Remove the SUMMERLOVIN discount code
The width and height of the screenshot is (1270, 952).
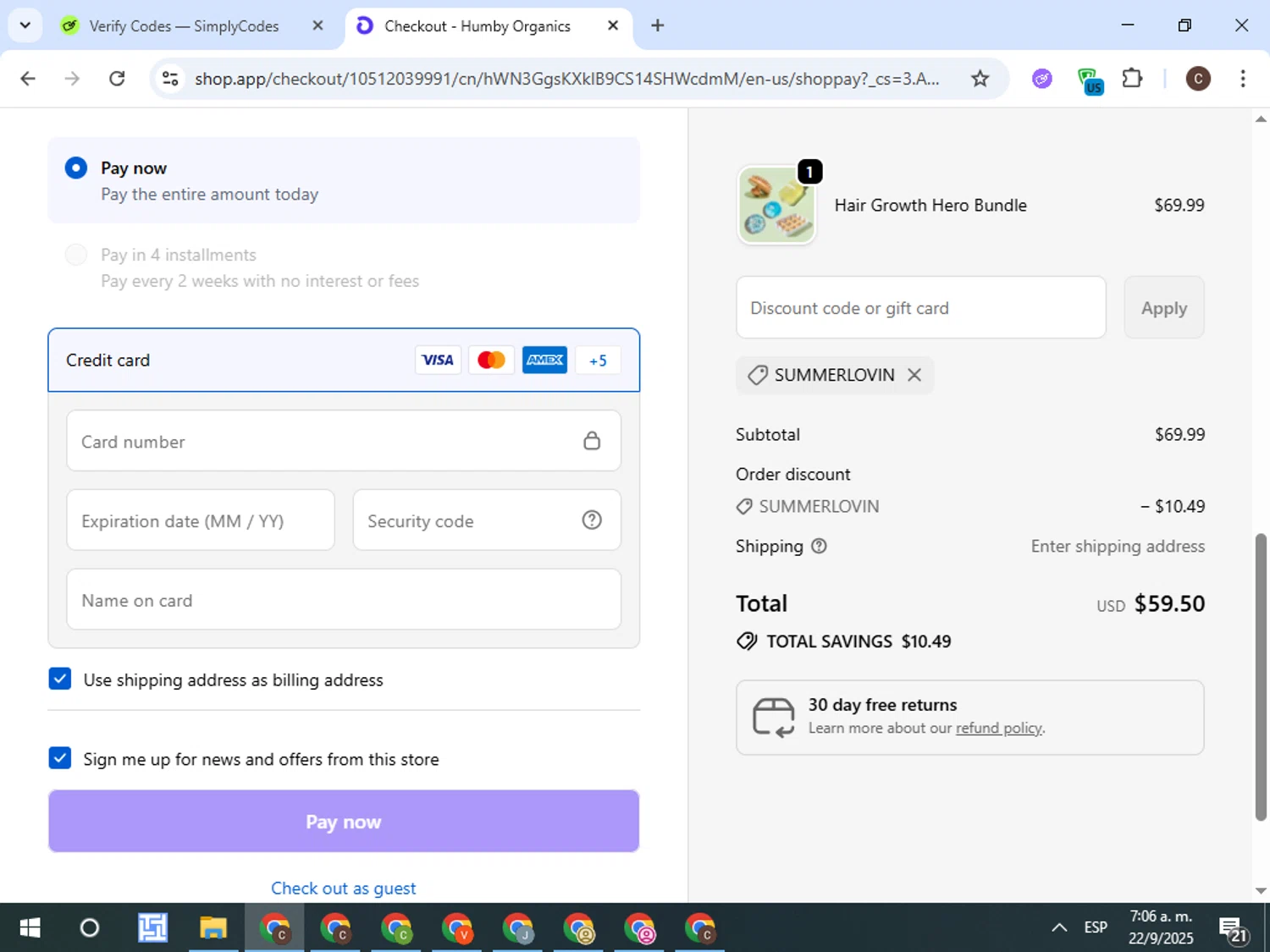click(x=914, y=375)
